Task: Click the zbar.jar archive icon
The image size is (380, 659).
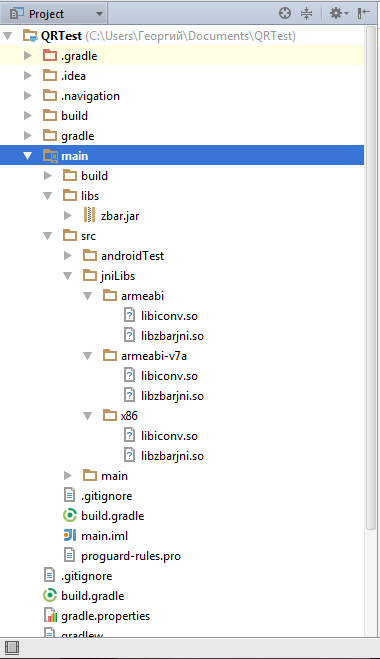Action: 90,216
